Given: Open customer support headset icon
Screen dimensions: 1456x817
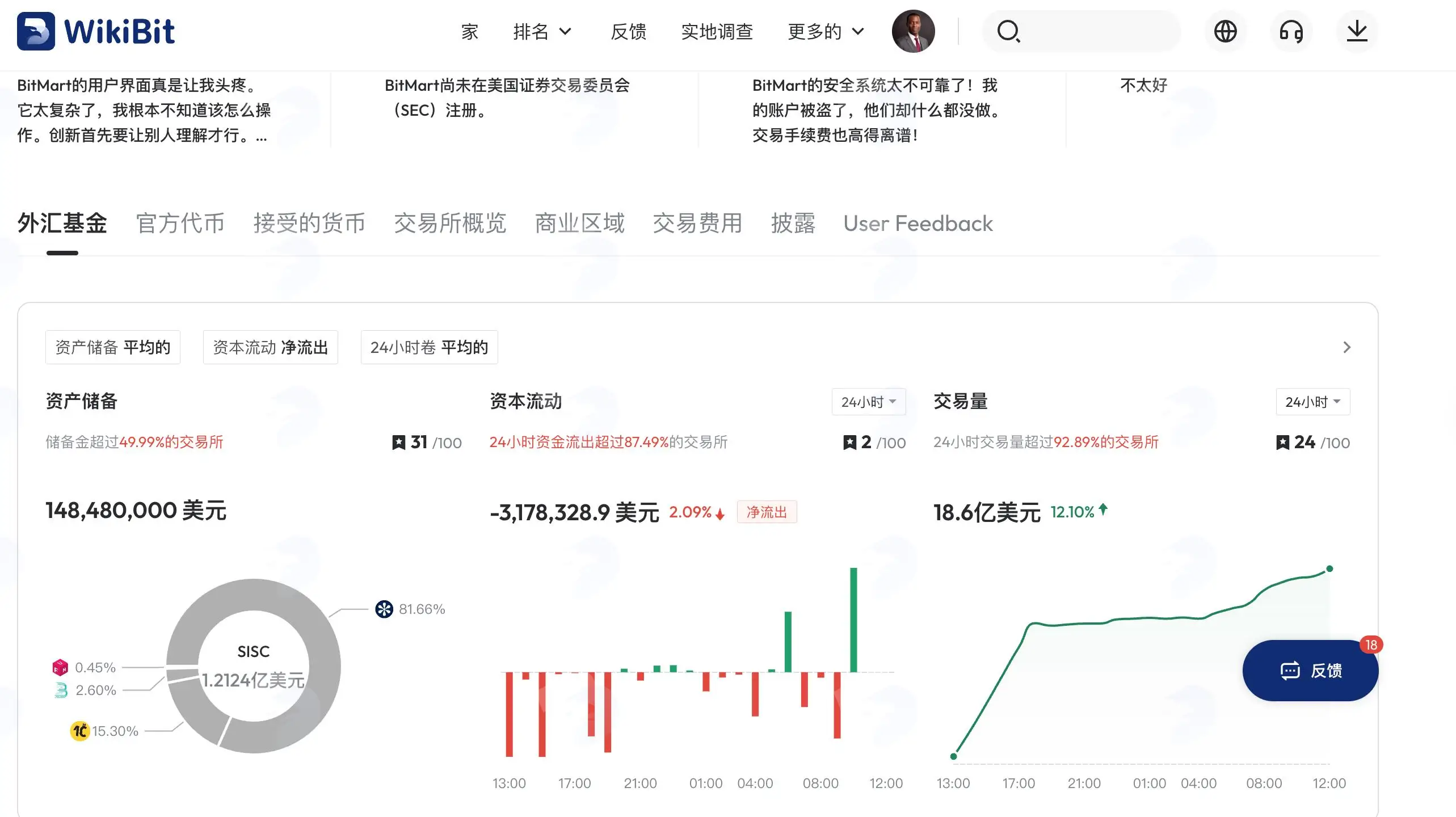Looking at the screenshot, I should pos(1291,31).
